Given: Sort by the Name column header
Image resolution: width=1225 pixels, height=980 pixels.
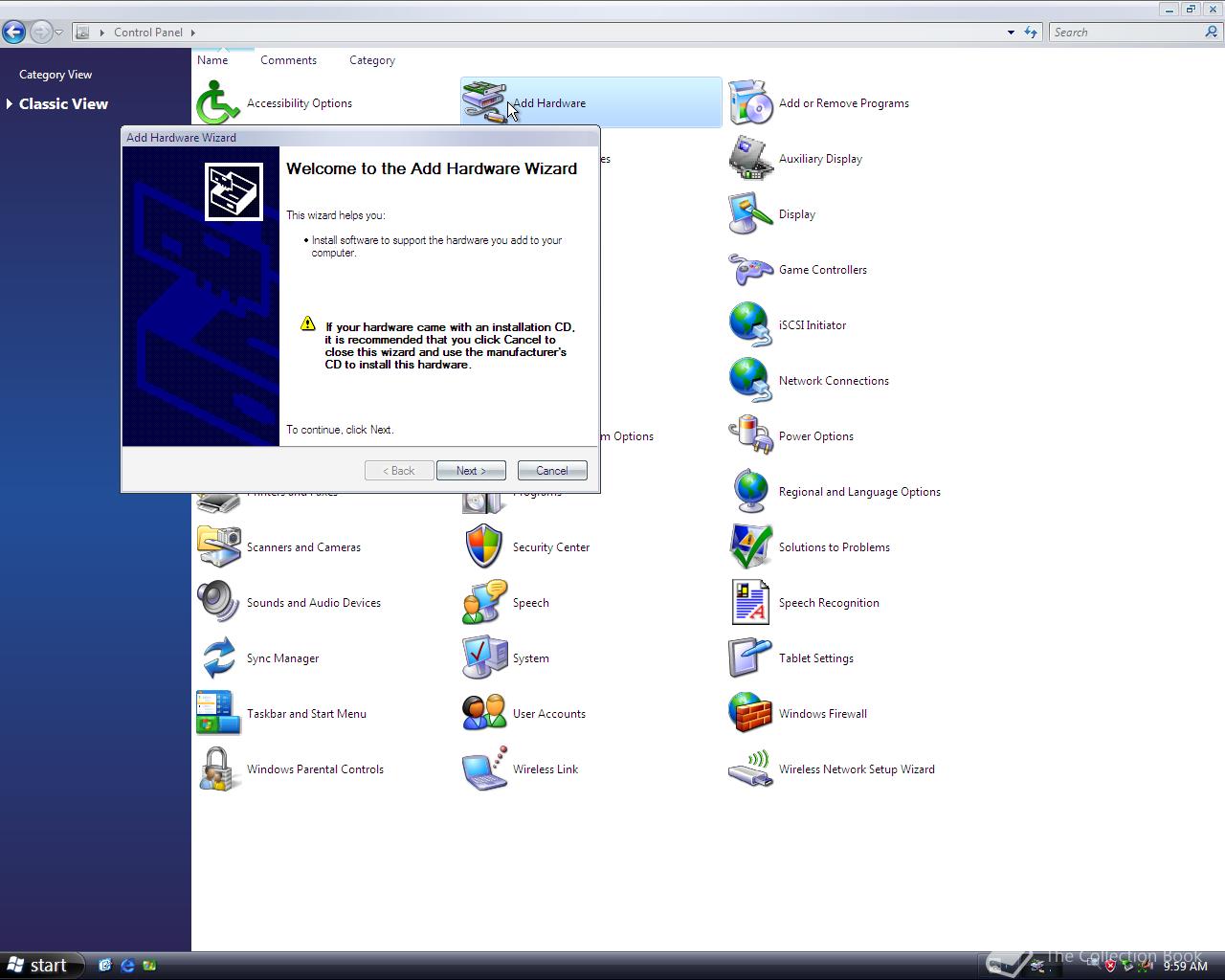Looking at the screenshot, I should coord(212,59).
